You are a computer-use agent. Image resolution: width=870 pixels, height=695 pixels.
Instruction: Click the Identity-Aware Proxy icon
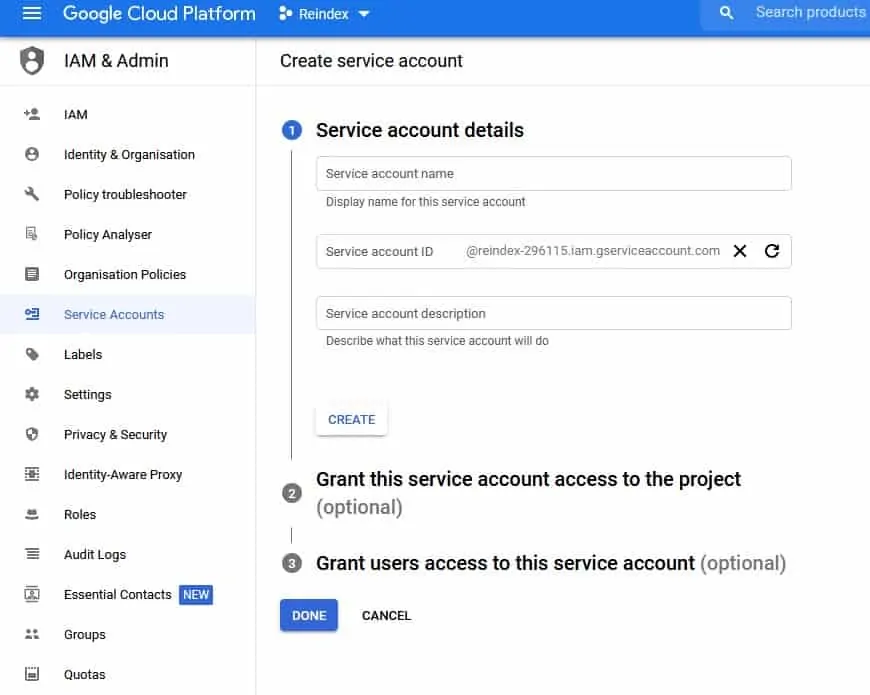(x=32, y=474)
